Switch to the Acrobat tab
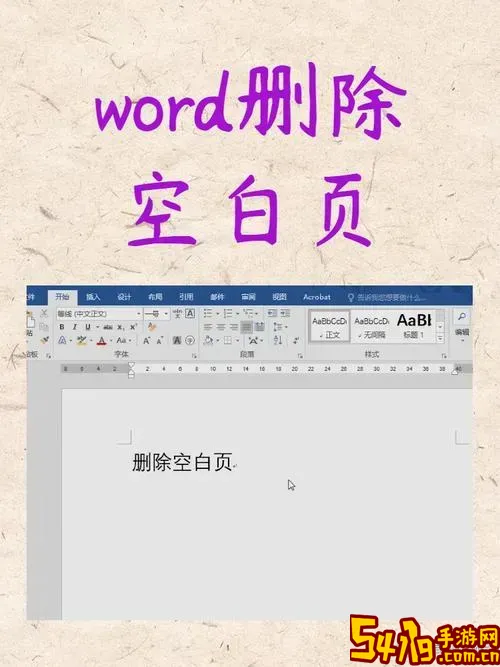 click(317, 297)
